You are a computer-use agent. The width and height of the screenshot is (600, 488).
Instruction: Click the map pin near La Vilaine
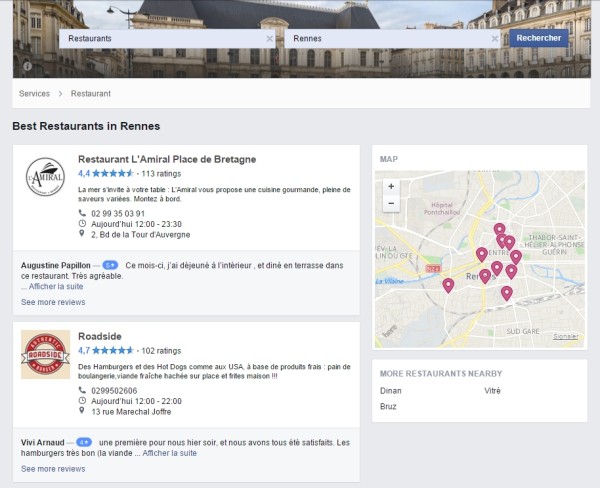tap(448, 286)
